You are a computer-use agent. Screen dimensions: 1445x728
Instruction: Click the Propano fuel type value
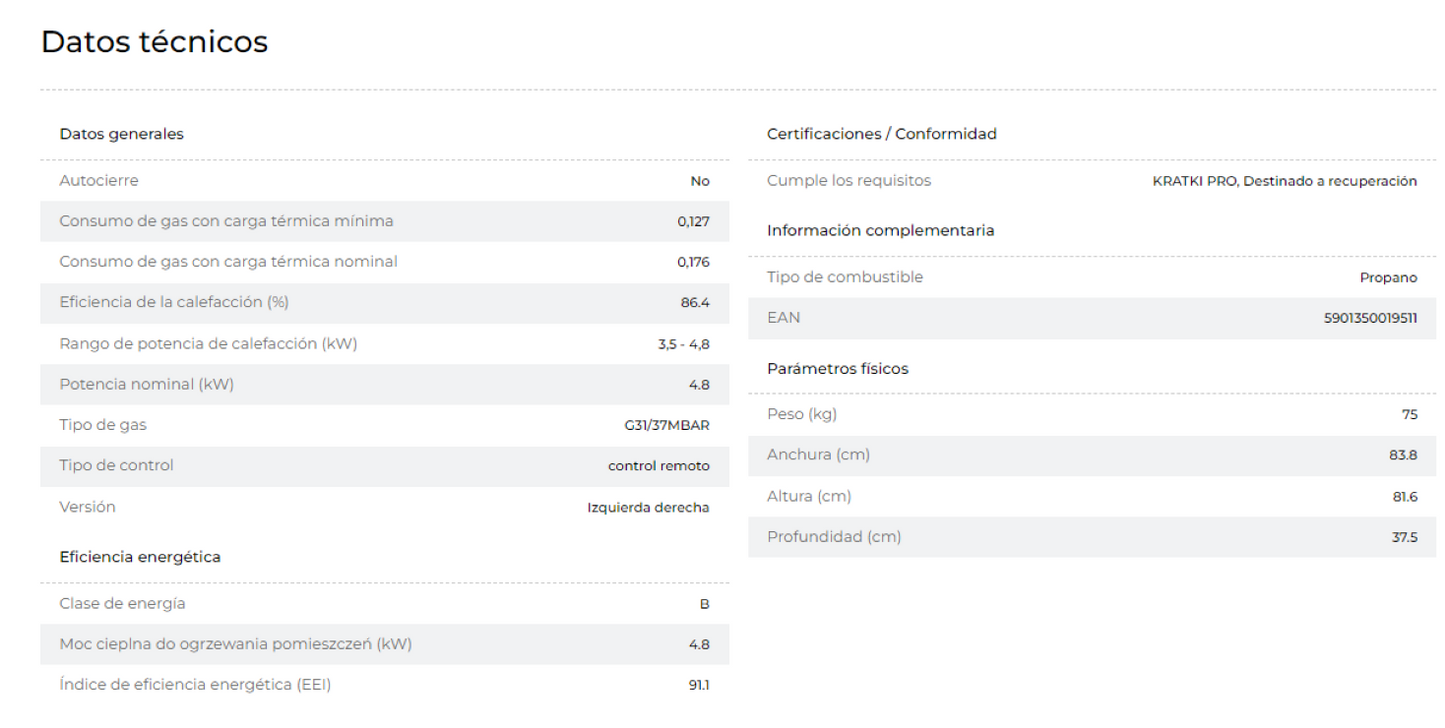pos(1388,278)
